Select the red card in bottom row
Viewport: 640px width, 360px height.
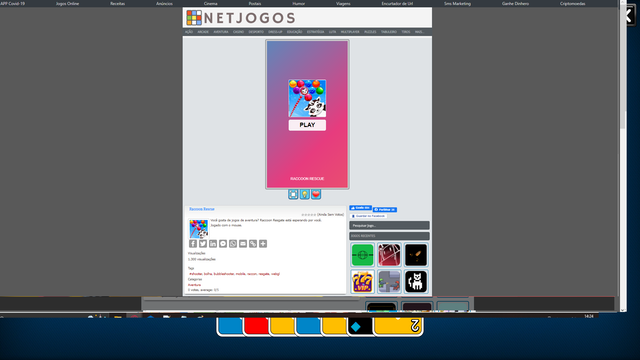tap(256, 327)
